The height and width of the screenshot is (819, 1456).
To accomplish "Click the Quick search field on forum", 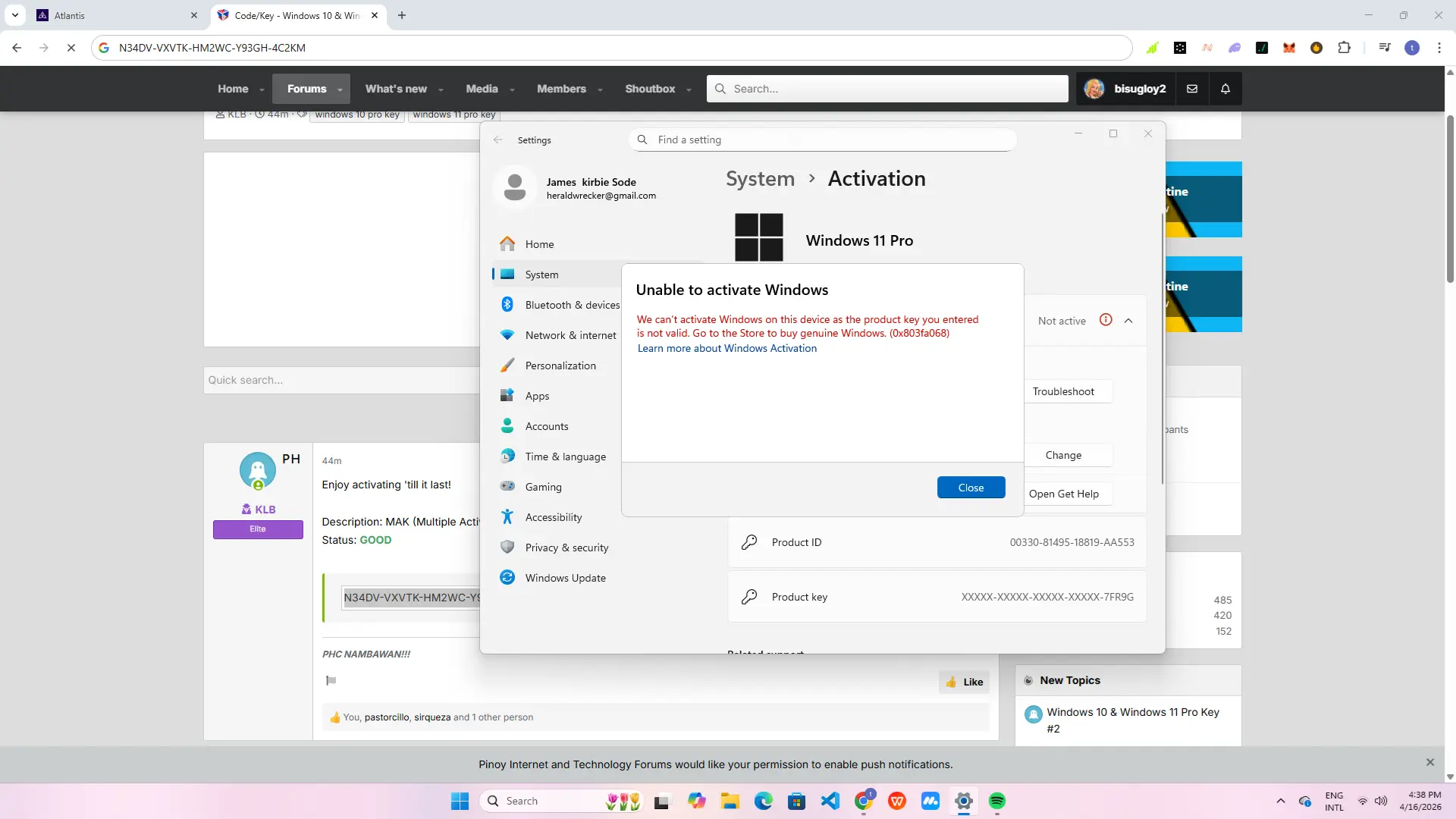I will [x=341, y=380].
